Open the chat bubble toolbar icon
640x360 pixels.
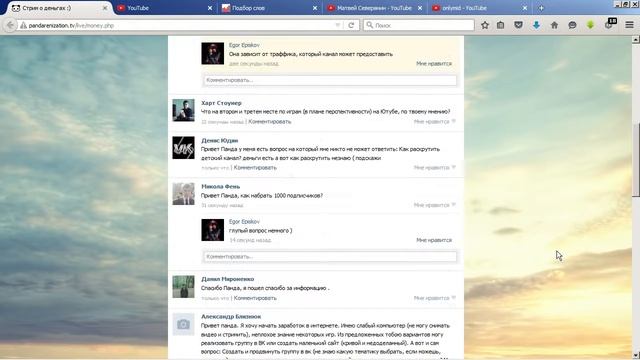(x=572, y=25)
